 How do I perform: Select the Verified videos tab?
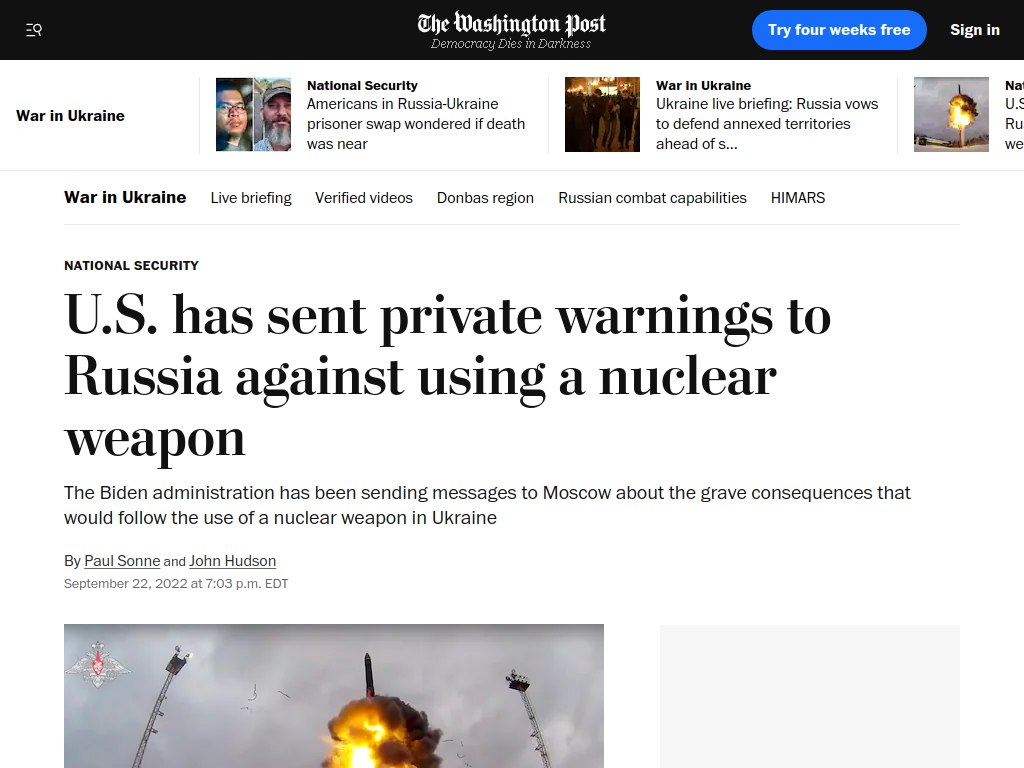coord(364,198)
